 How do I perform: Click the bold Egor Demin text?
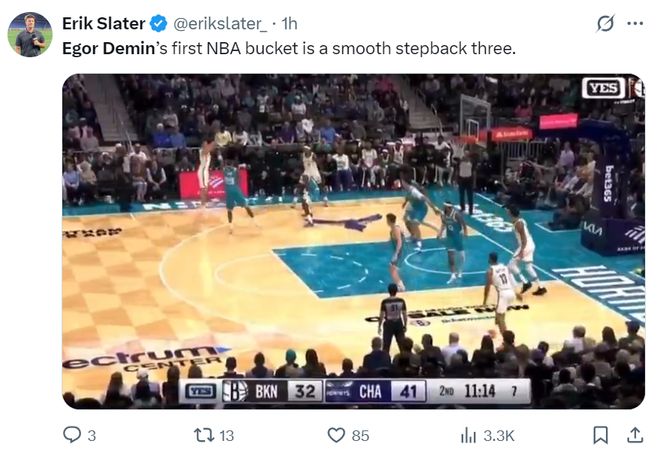click(x=104, y=47)
